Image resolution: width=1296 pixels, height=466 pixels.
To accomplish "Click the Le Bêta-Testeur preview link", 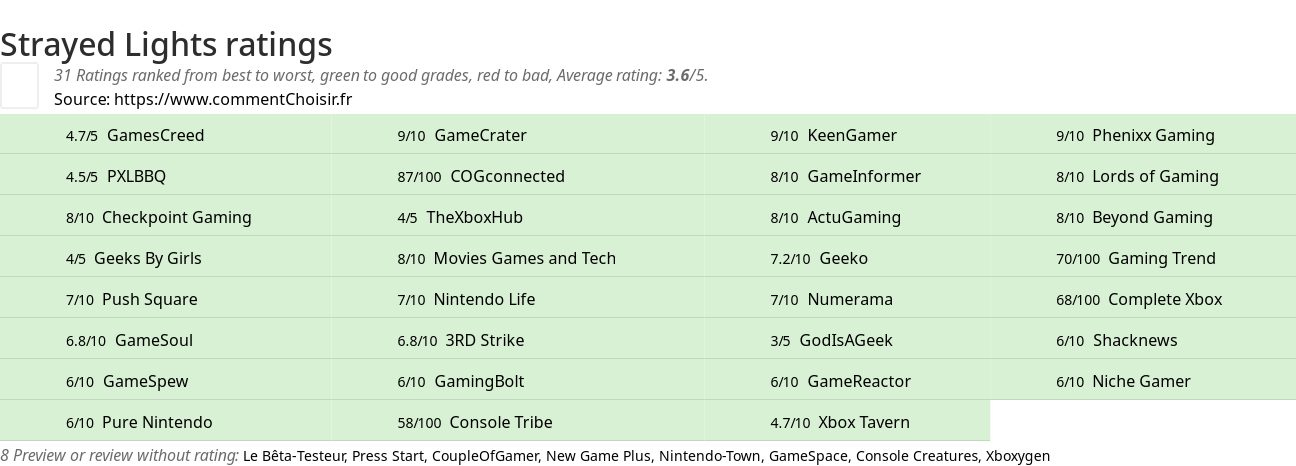I will pyautogui.click(x=295, y=456).
